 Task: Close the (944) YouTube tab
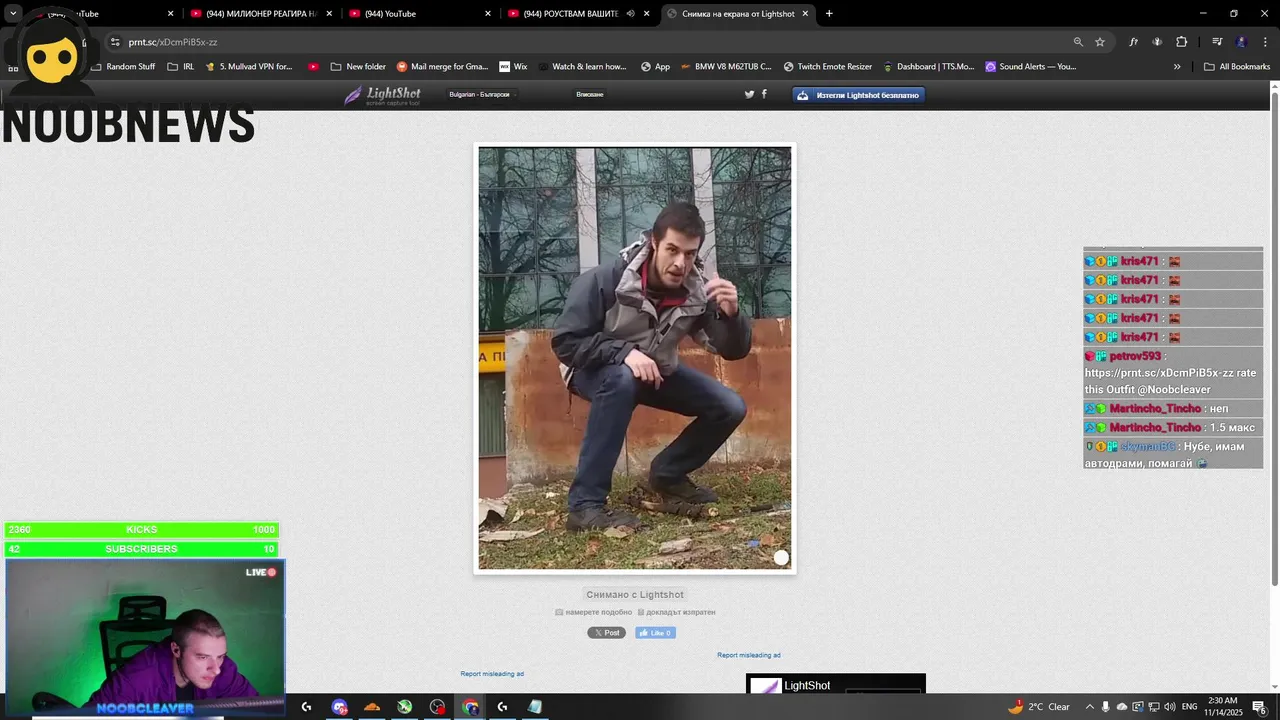488,14
